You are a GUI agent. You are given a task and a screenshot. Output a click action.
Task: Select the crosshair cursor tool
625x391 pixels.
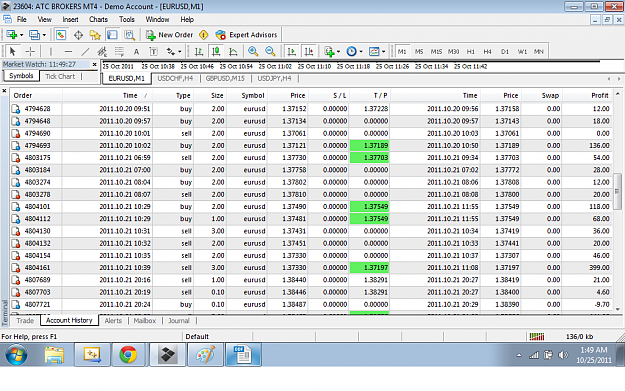pos(30,51)
